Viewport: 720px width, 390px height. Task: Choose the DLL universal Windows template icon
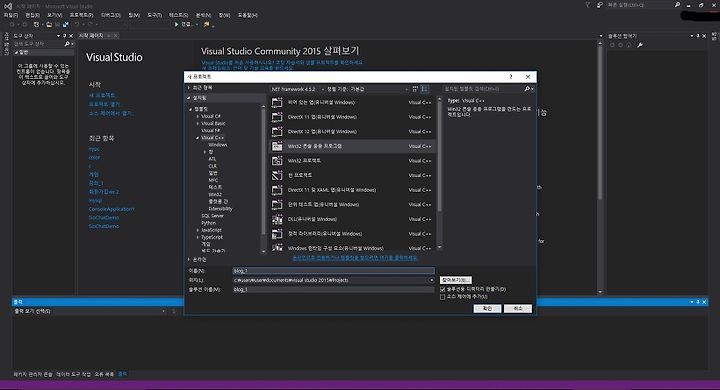coord(277,219)
